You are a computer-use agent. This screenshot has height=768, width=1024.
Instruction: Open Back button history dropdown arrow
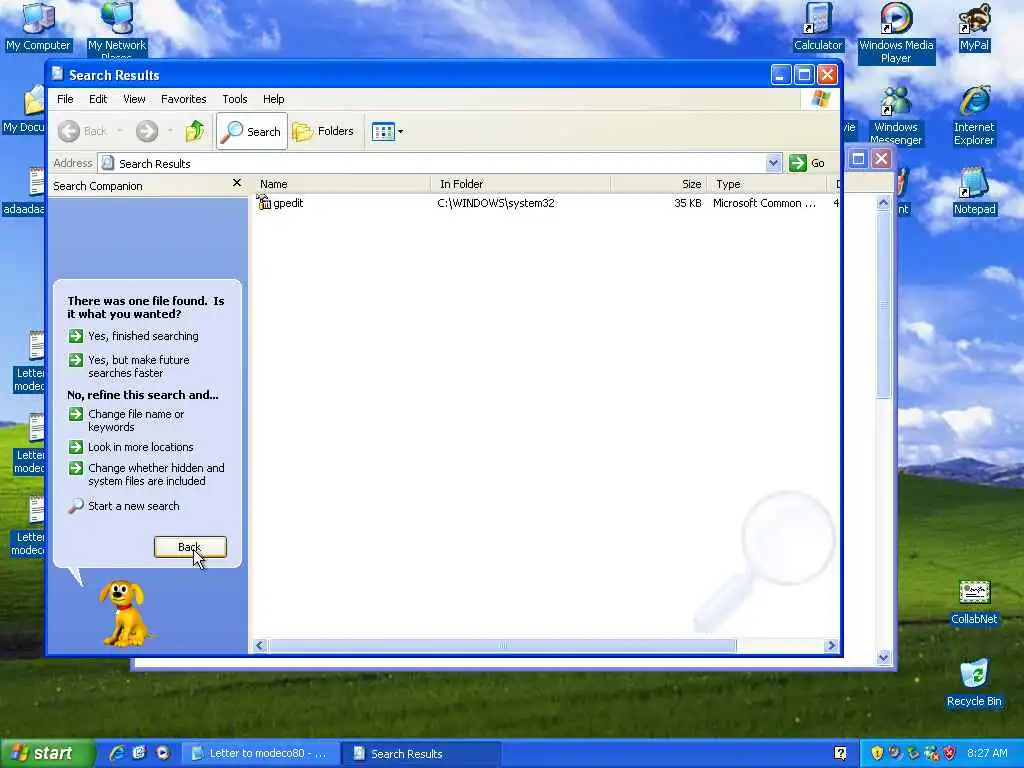(120, 131)
